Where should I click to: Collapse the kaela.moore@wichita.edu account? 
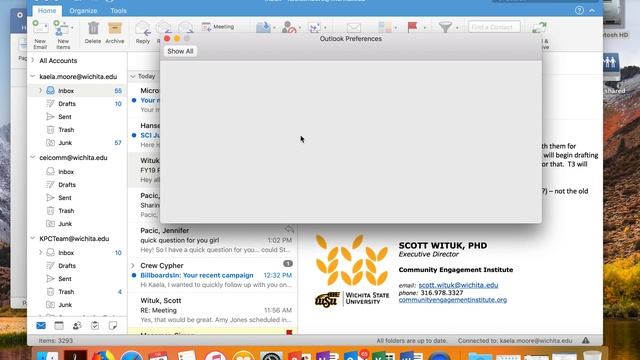click(x=33, y=76)
